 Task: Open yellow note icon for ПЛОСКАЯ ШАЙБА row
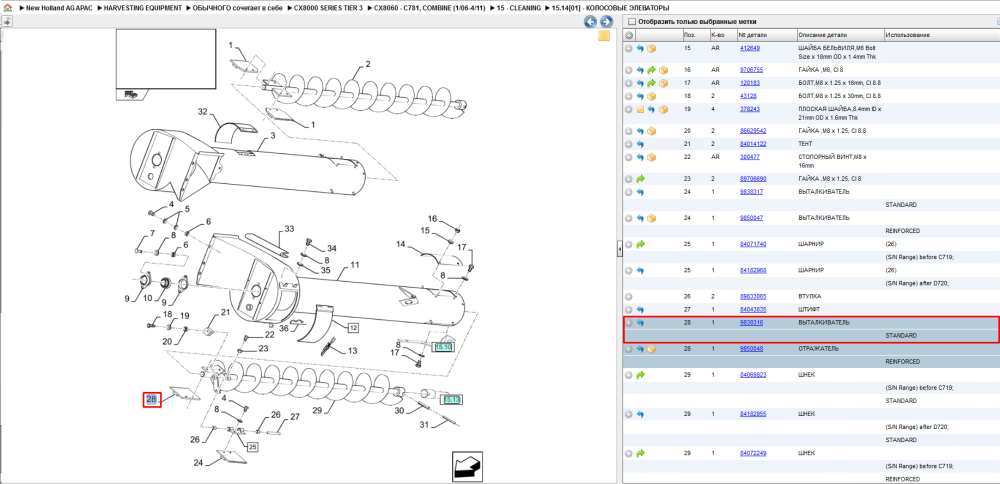click(640, 109)
